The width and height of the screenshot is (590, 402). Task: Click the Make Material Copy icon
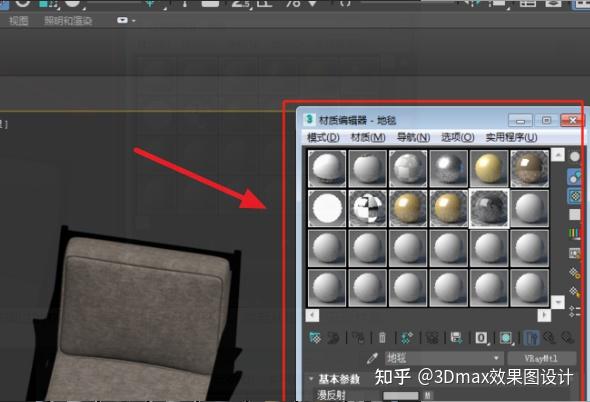[x=407, y=338]
